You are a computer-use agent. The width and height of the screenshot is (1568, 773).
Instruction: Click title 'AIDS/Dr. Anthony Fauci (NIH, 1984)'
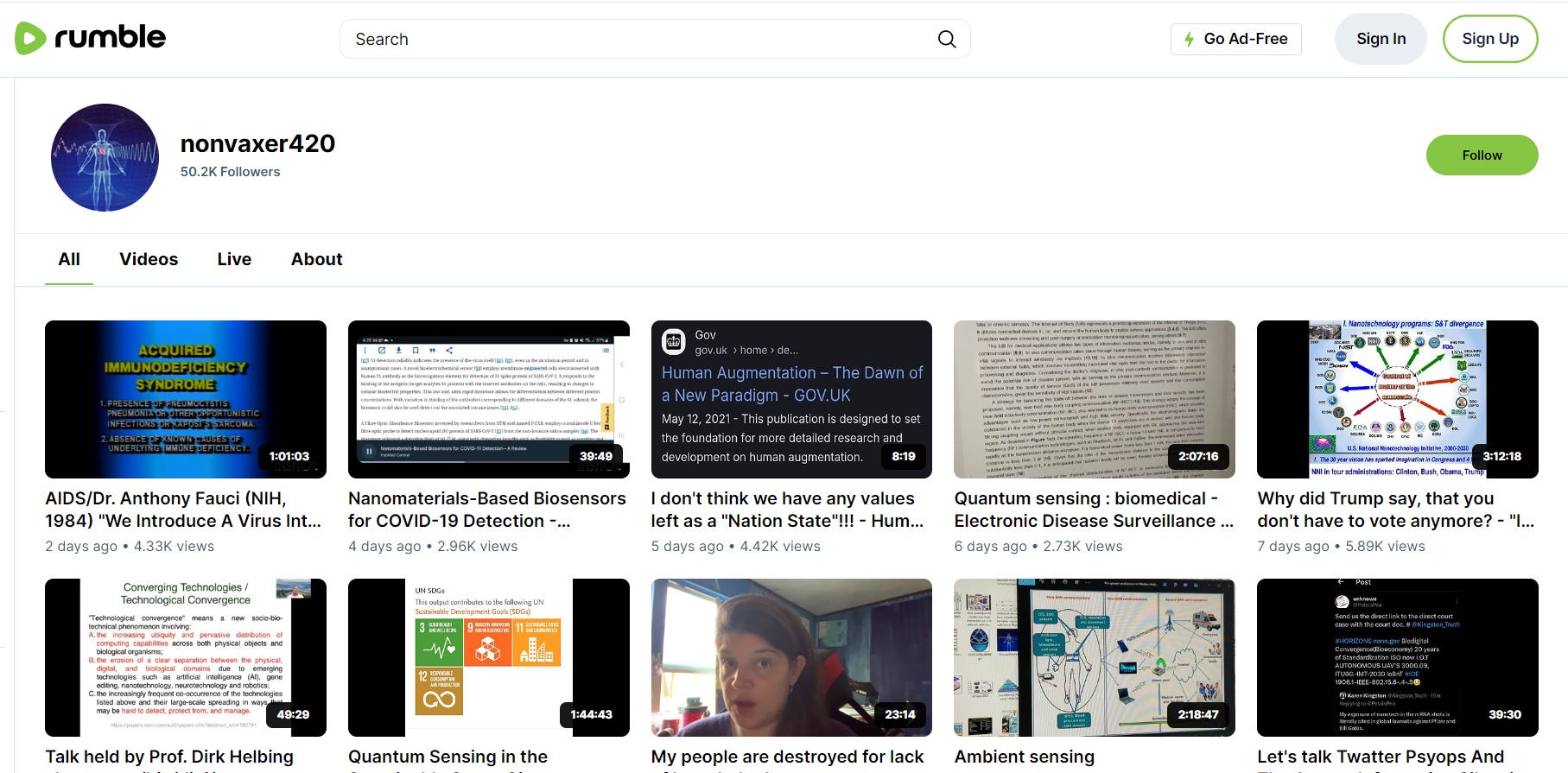pyautogui.click(x=183, y=510)
